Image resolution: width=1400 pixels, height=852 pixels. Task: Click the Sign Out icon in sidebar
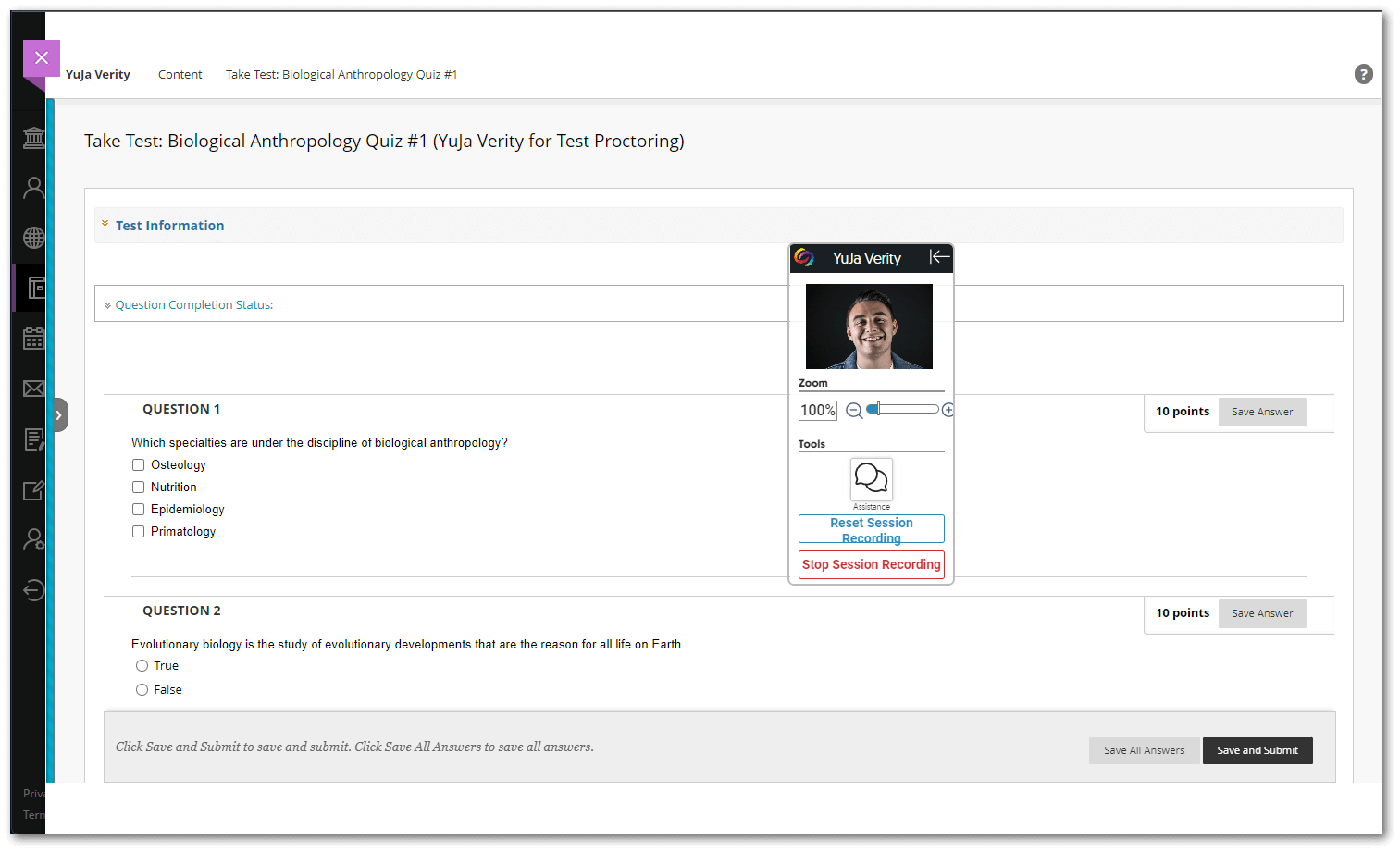pos(34,590)
